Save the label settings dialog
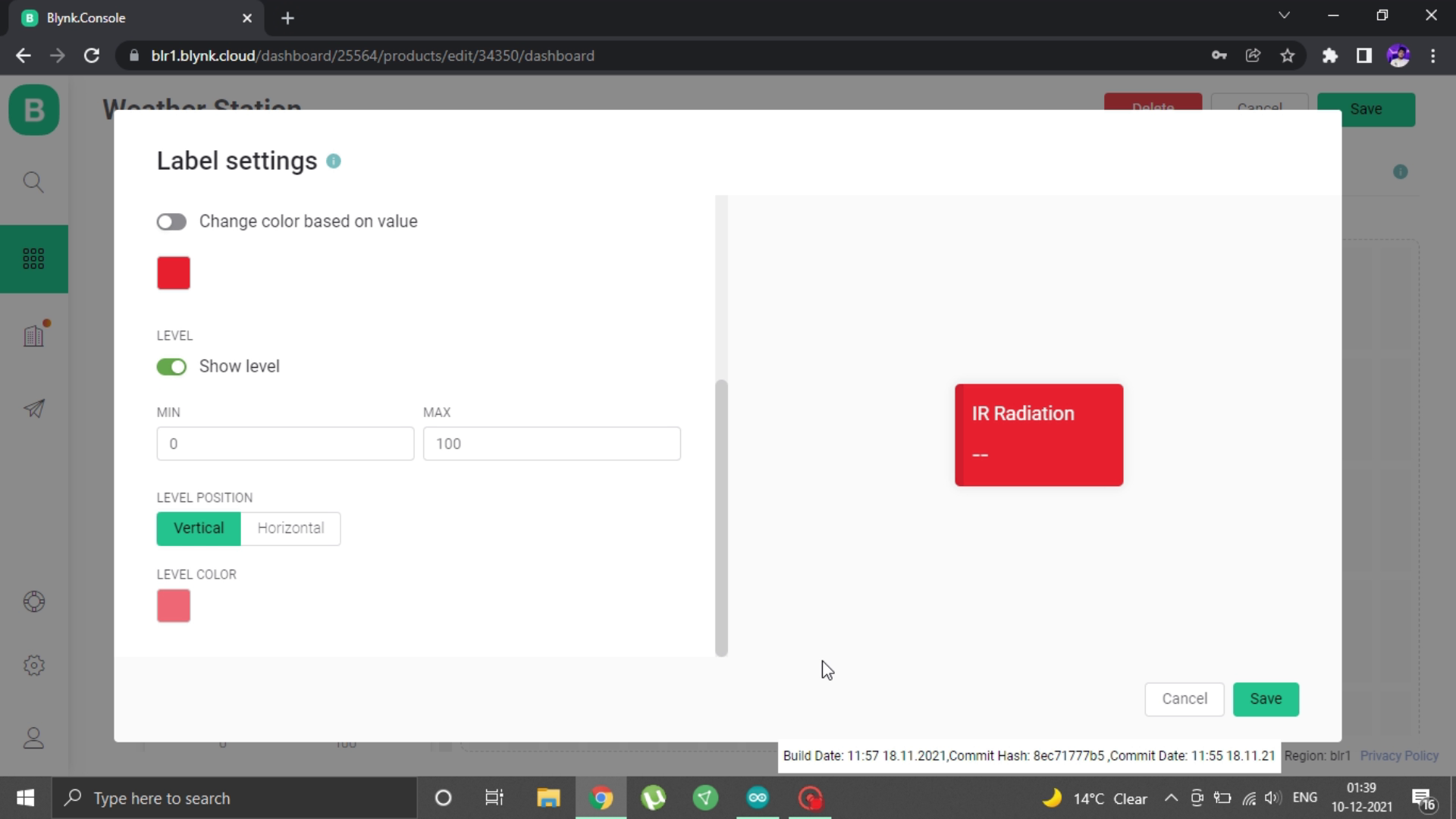Screen dimensions: 1456x819 pyautogui.click(x=1266, y=699)
